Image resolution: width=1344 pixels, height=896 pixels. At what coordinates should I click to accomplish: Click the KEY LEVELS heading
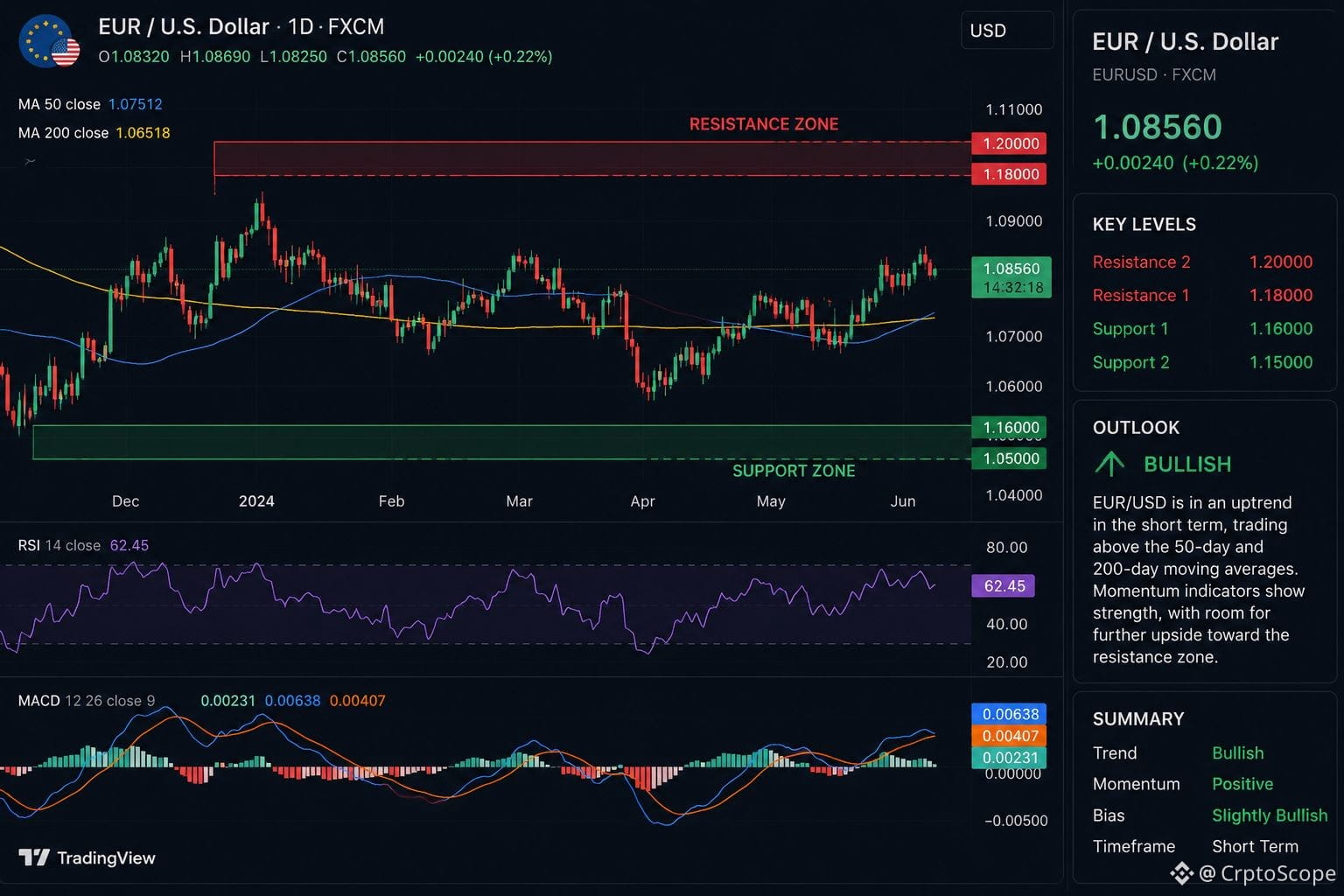point(1144,225)
